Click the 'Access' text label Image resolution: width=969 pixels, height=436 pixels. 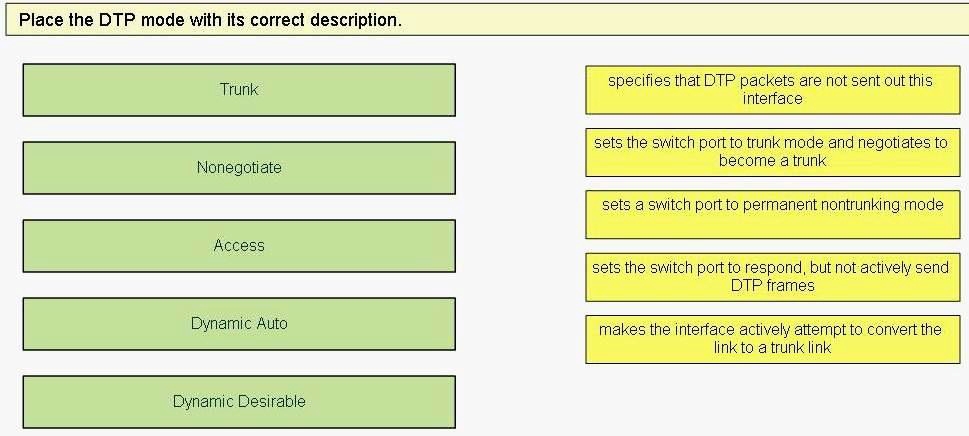click(x=239, y=246)
